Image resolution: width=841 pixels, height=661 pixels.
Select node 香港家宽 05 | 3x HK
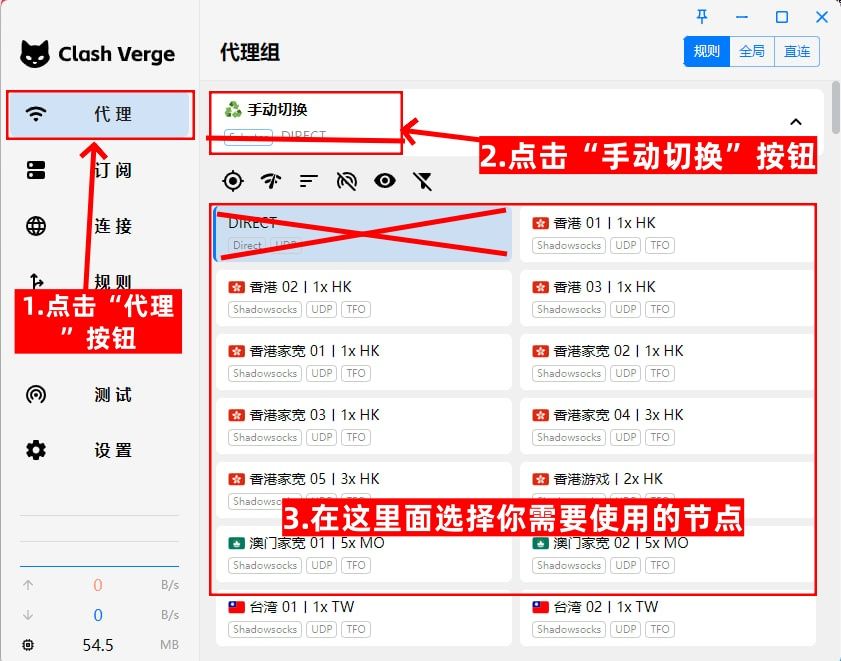tap(363, 490)
